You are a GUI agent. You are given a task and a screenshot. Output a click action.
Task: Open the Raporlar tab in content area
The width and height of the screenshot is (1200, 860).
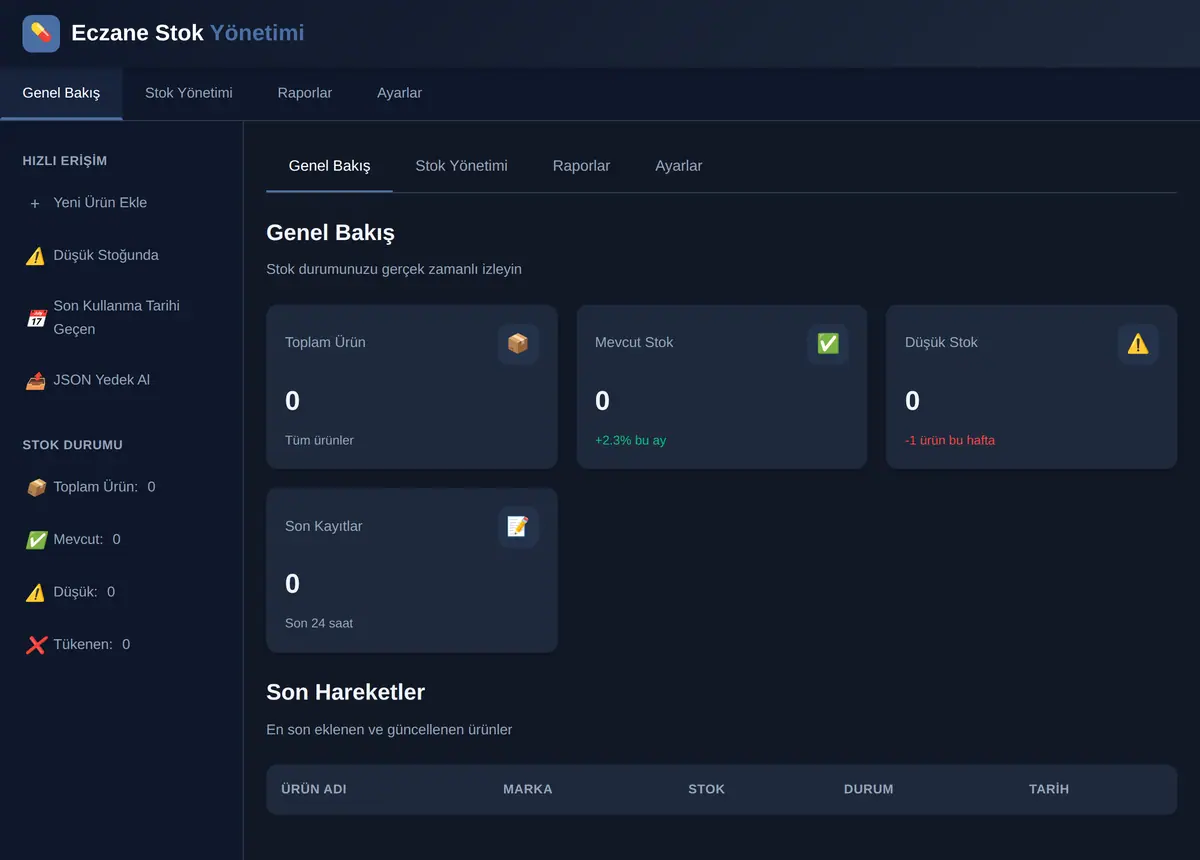coord(581,166)
